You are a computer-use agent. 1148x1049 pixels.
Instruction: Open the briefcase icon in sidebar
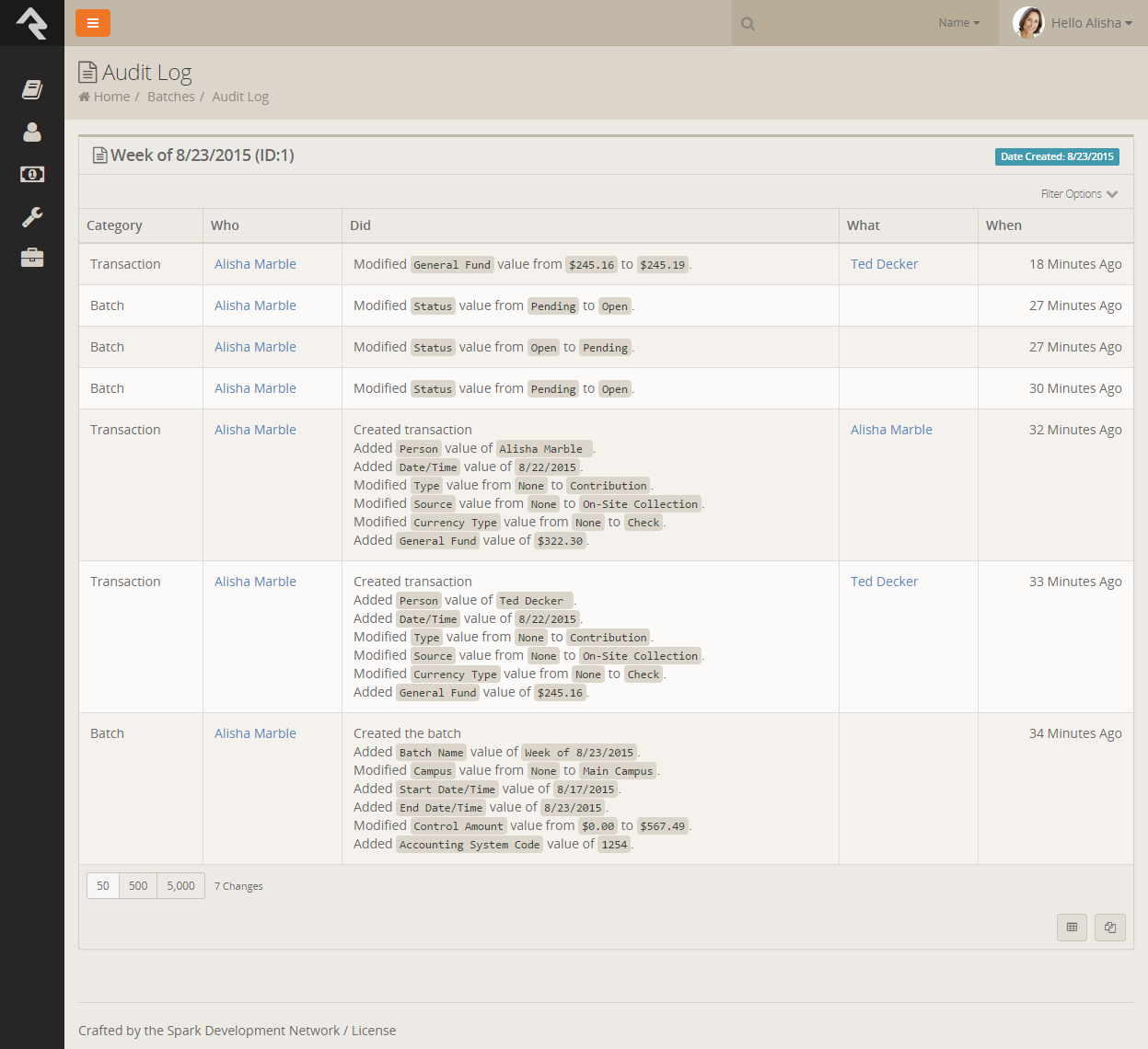[x=32, y=259]
